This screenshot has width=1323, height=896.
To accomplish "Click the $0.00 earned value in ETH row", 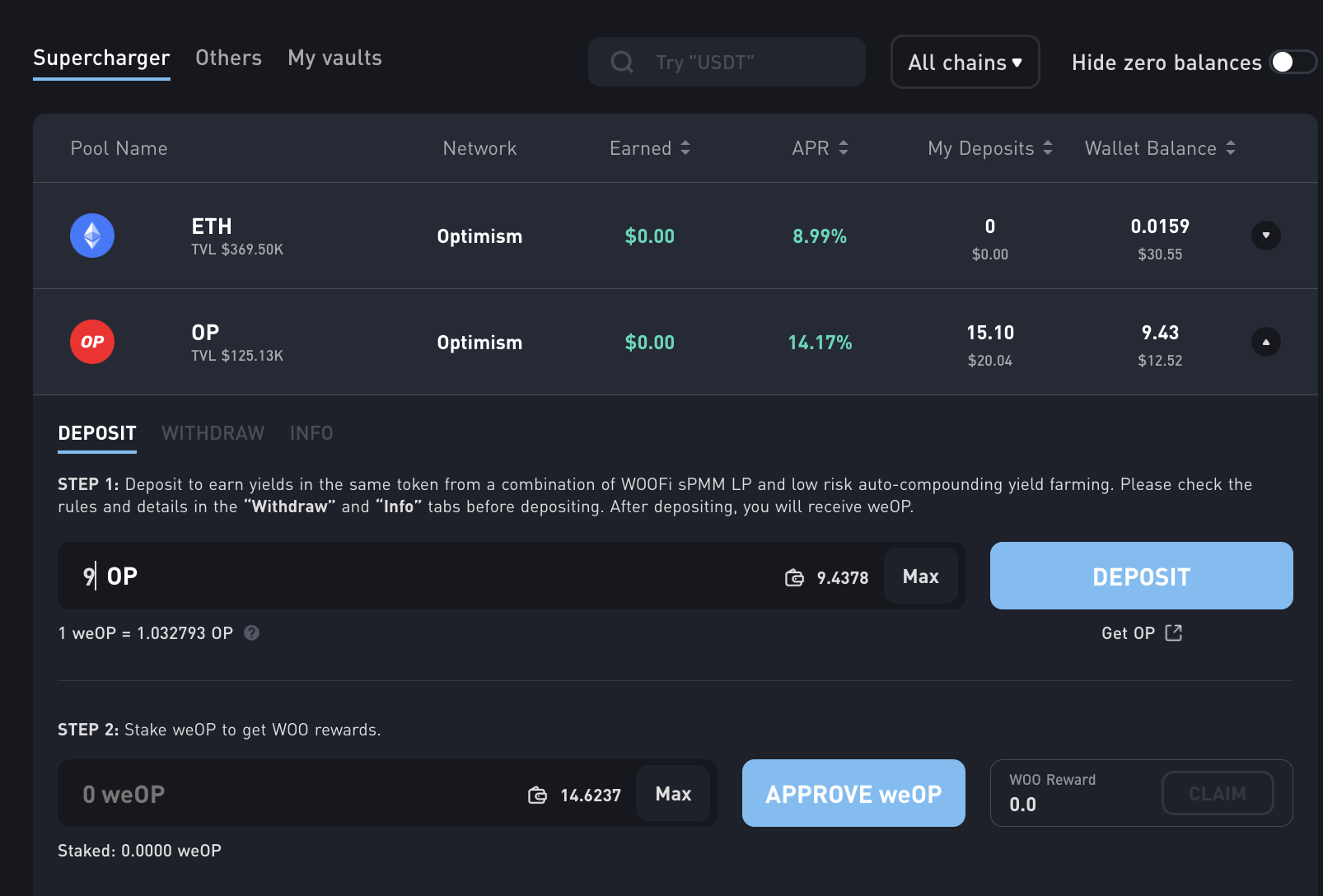I will click(x=650, y=236).
